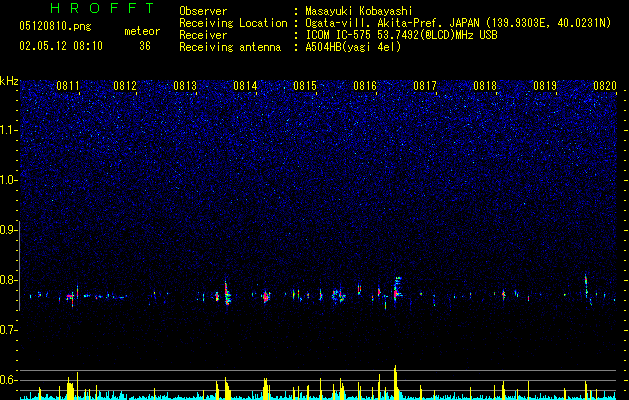
Task: Click the 0815 time marker
Action: point(305,86)
